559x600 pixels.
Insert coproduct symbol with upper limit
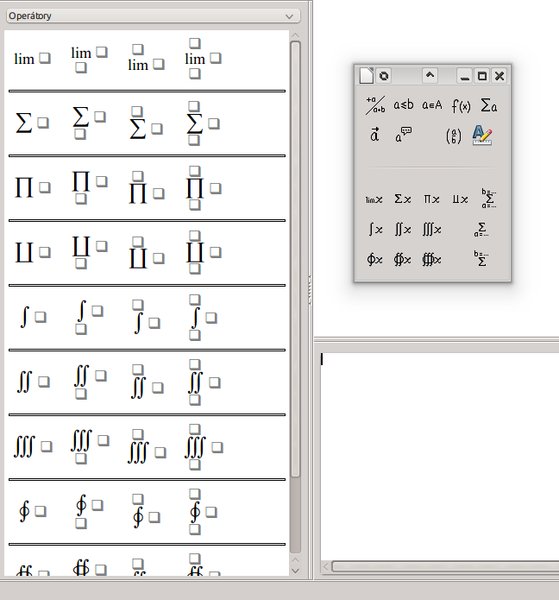pos(146,253)
